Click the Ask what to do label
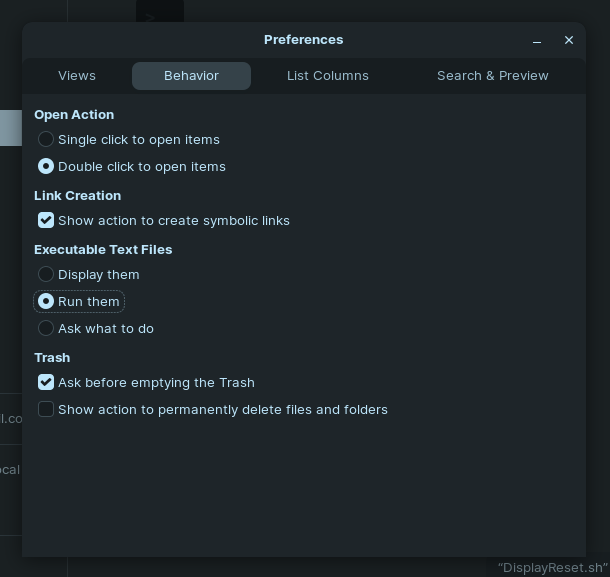This screenshot has width=610, height=577. [x=106, y=329]
